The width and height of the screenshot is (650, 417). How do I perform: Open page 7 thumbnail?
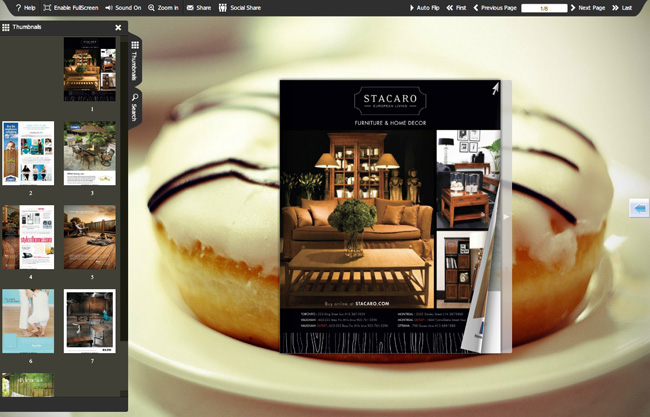[x=90, y=321]
